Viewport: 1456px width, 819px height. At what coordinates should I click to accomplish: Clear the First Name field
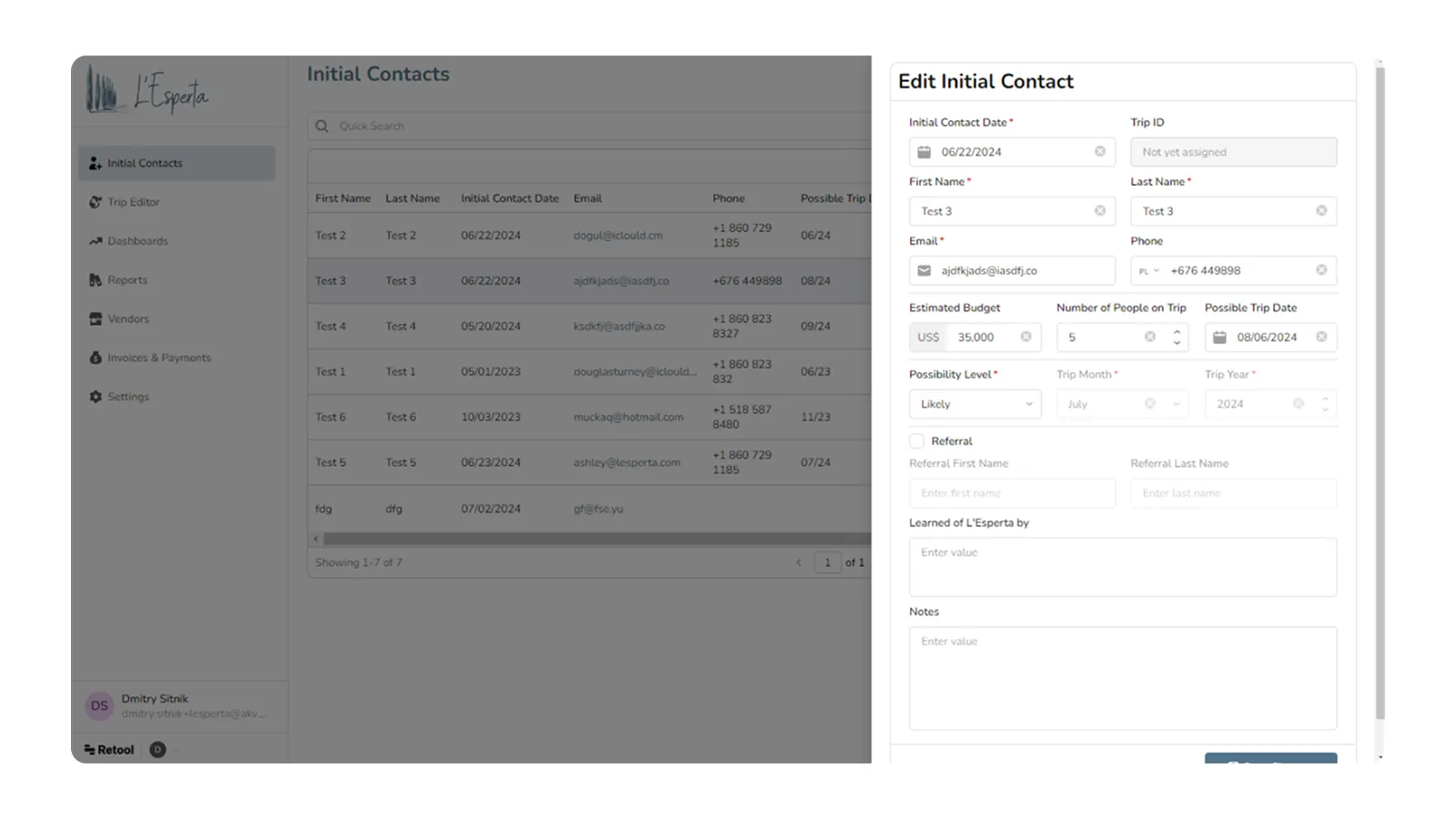click(x=1099, y=211)
